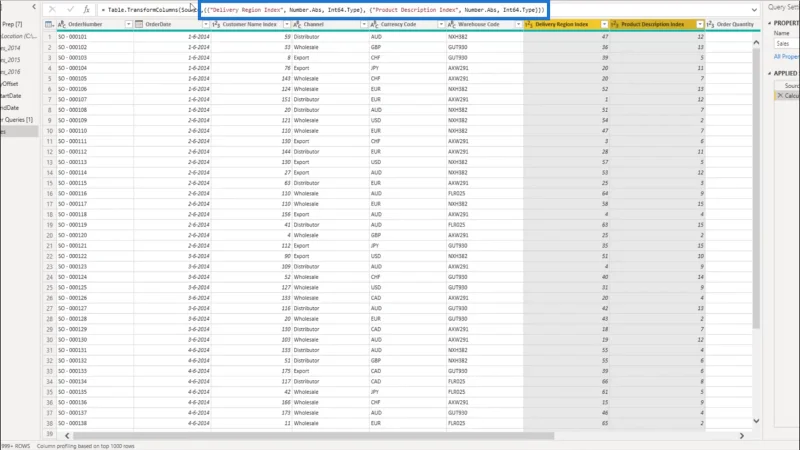Screen dimensions: 800x450
Task: Select the Source applied step
Action: (791, 85)
